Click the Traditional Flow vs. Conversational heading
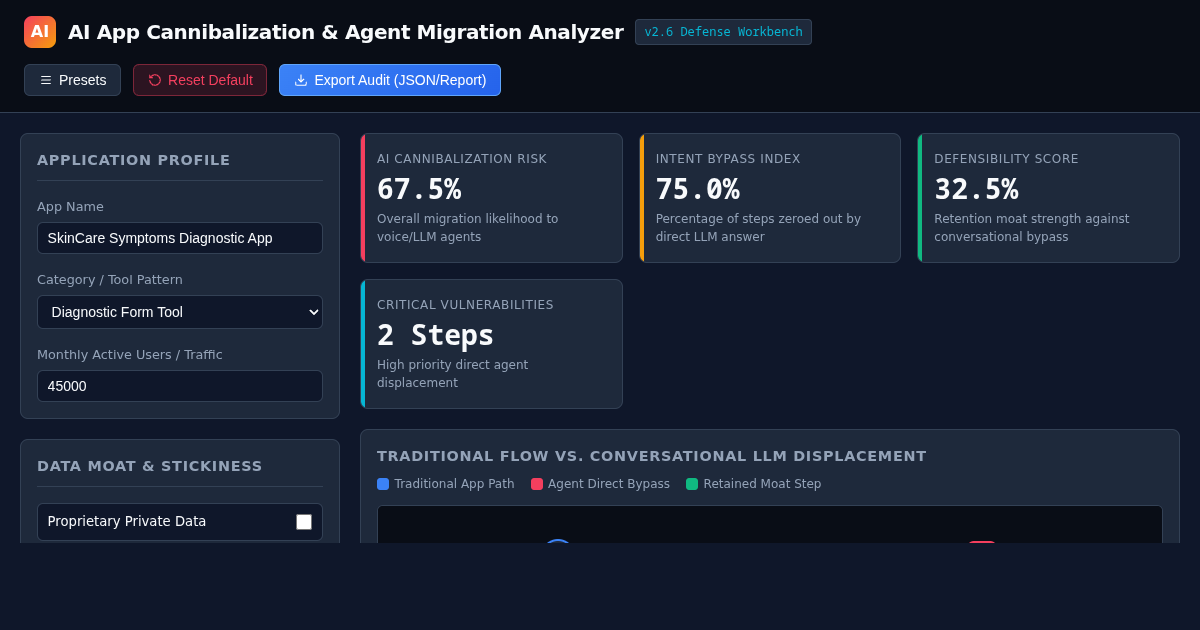The image size is (1200, 630). [x=652, y=456]
